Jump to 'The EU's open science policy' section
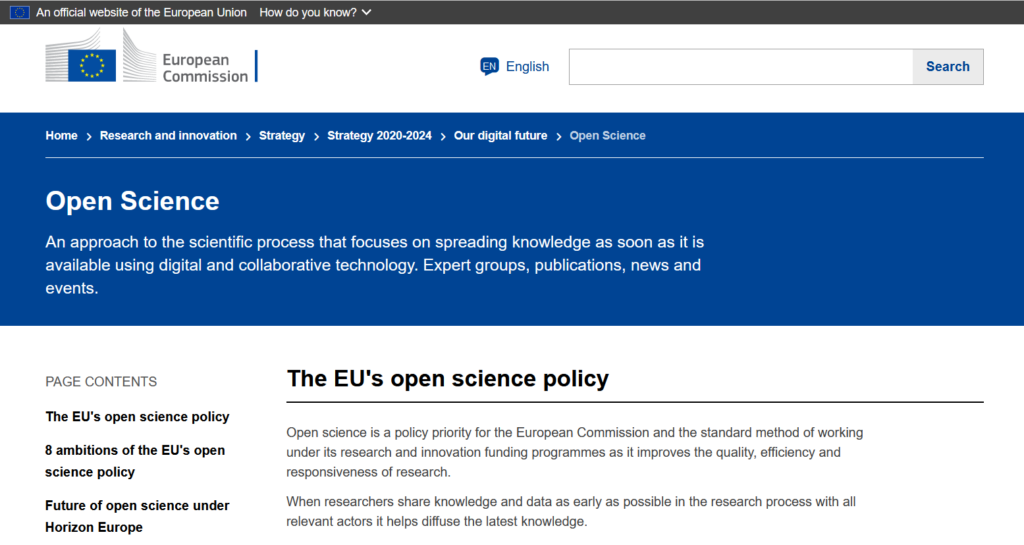 click(137, 416)
